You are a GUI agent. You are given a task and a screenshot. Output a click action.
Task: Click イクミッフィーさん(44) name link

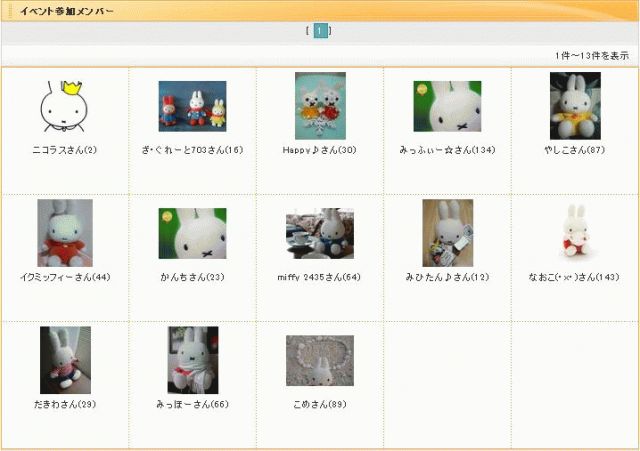pyautogui.click(x=65, y=277)
